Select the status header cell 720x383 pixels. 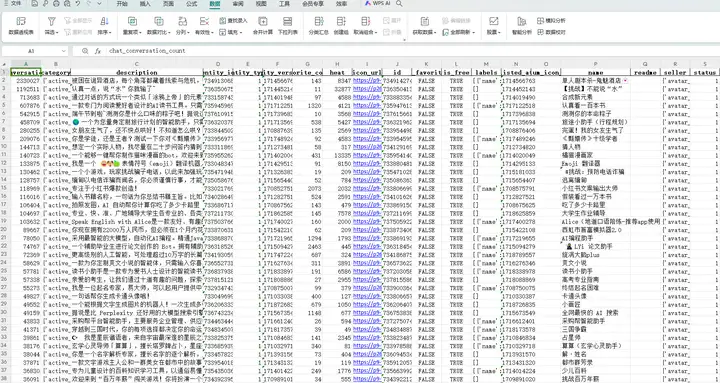pyautogui.click(x=704, y=73)
